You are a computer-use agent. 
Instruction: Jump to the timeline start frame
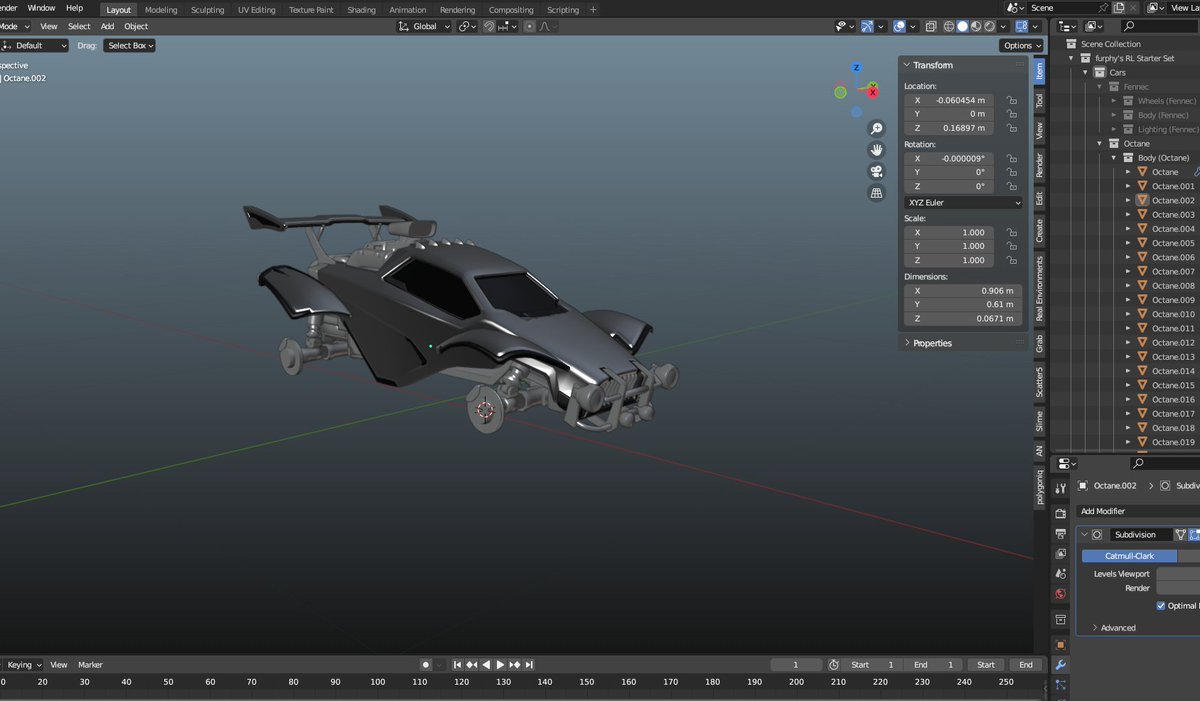tap(457, 665)
